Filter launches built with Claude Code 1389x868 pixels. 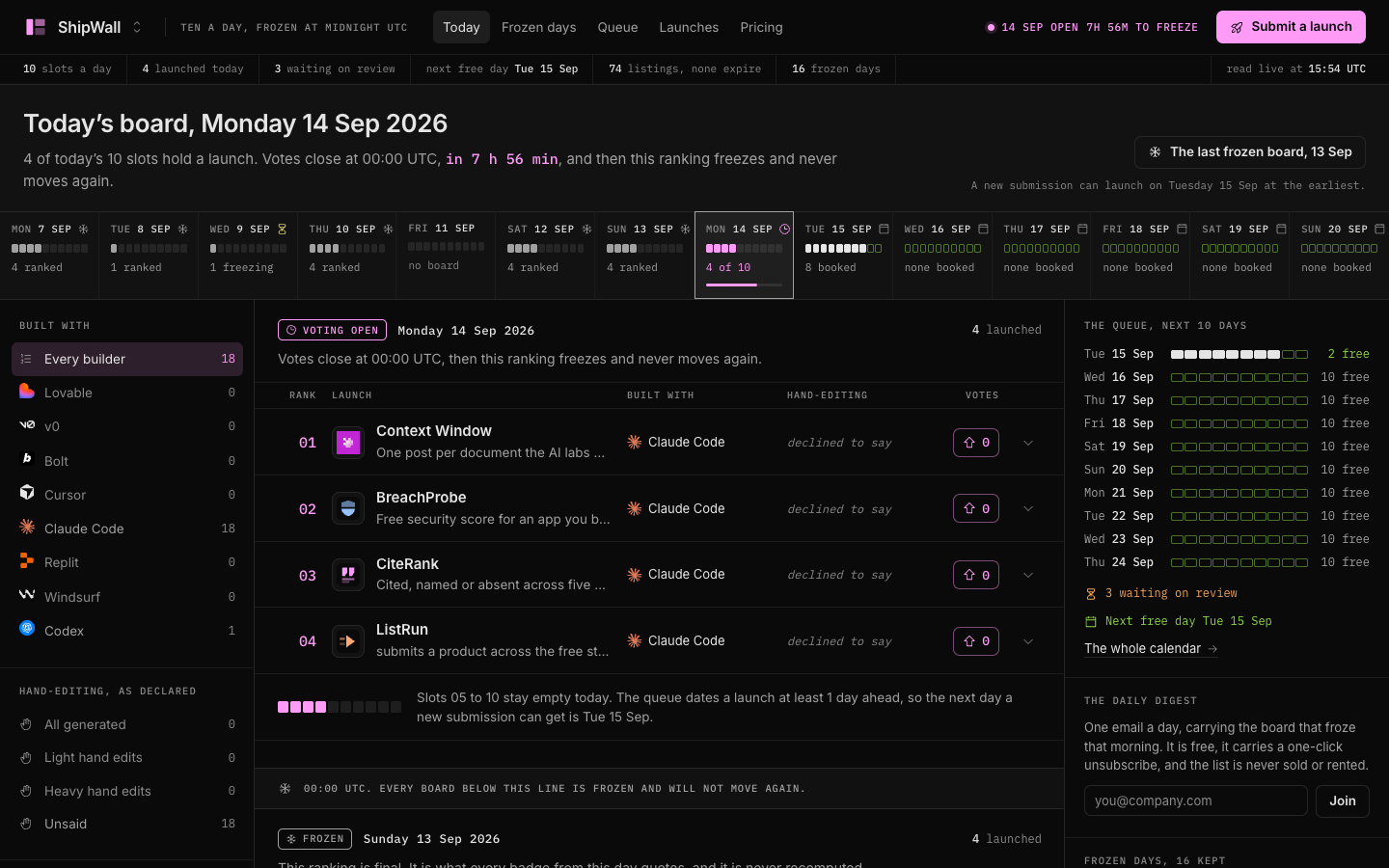point(127,529)
